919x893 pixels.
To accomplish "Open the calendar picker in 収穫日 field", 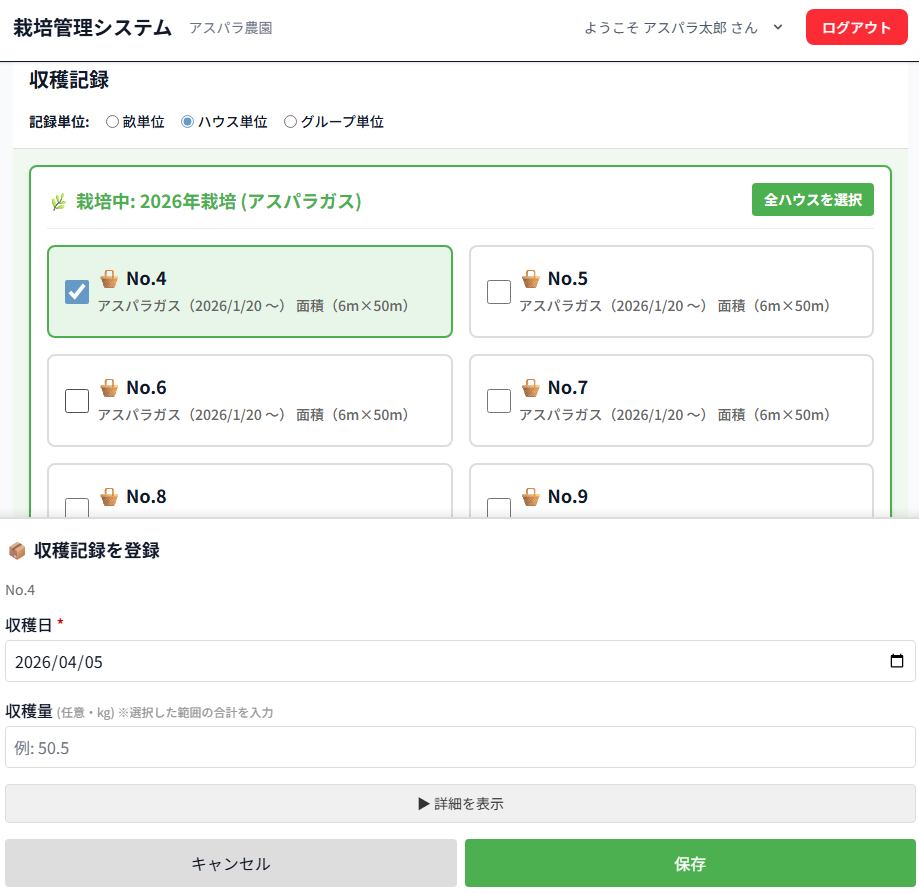I will [x=896, y=661].
